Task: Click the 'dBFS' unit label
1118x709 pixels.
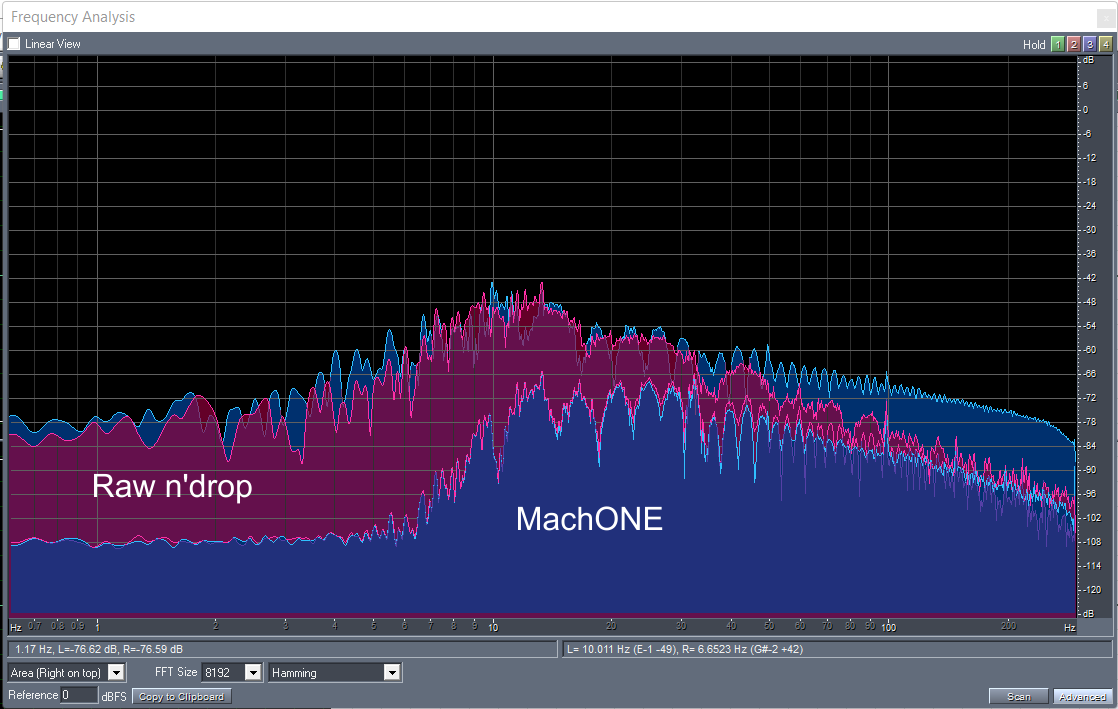Action: (113, 696)
